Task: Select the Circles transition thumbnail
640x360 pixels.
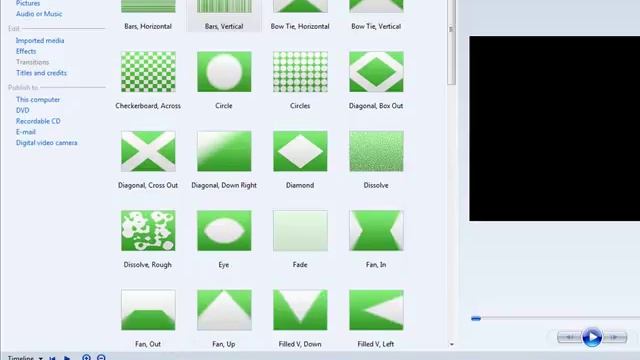Action: [300, 72]
